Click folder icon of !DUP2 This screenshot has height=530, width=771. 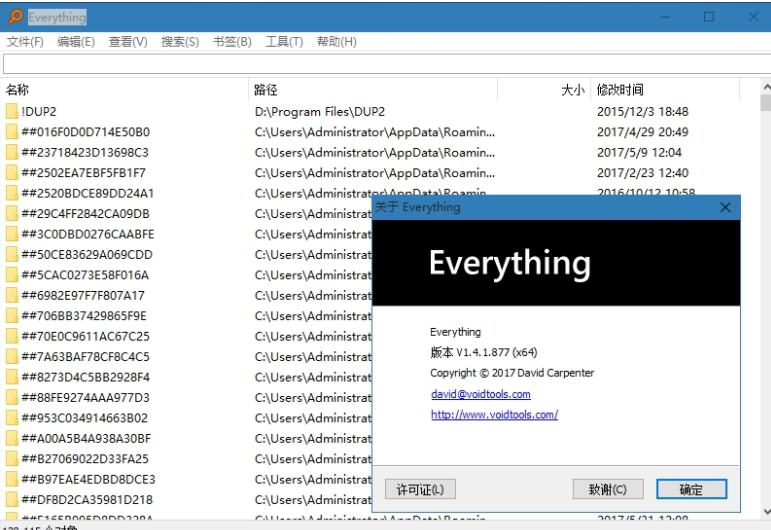[x=12, y=112]
